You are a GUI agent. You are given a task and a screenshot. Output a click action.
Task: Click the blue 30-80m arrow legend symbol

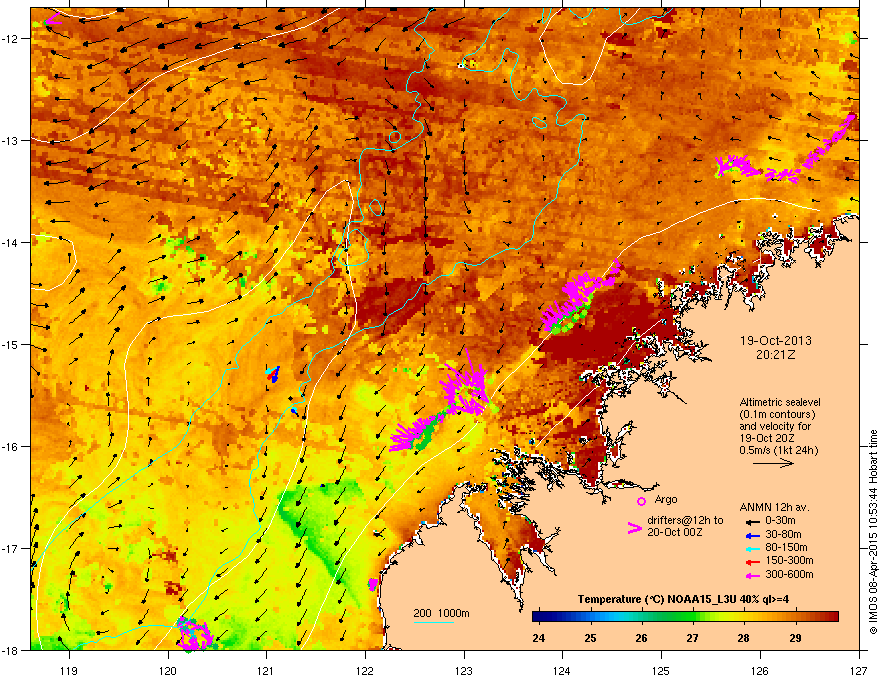coord(752,535)
